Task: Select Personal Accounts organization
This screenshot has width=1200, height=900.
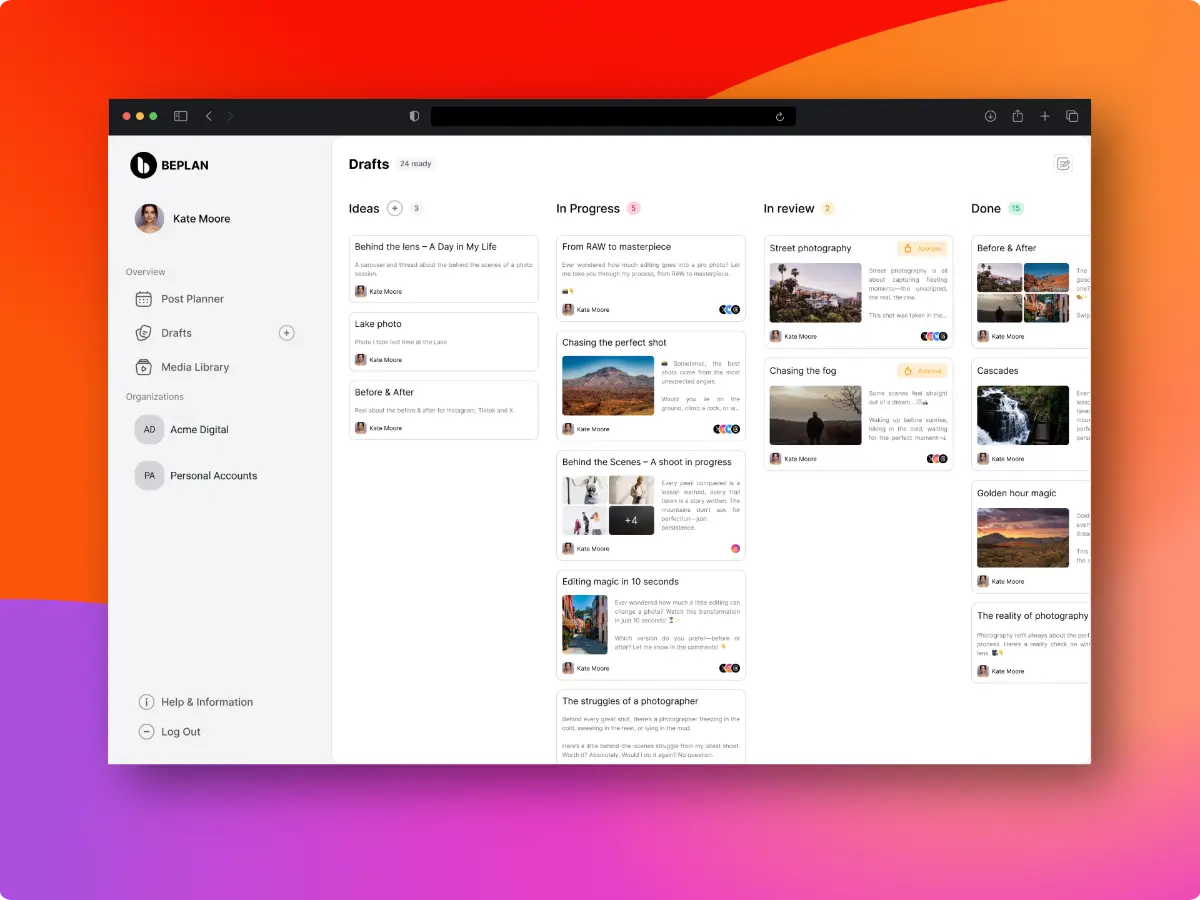Action: pyautogui.click(x=213, y=476)
